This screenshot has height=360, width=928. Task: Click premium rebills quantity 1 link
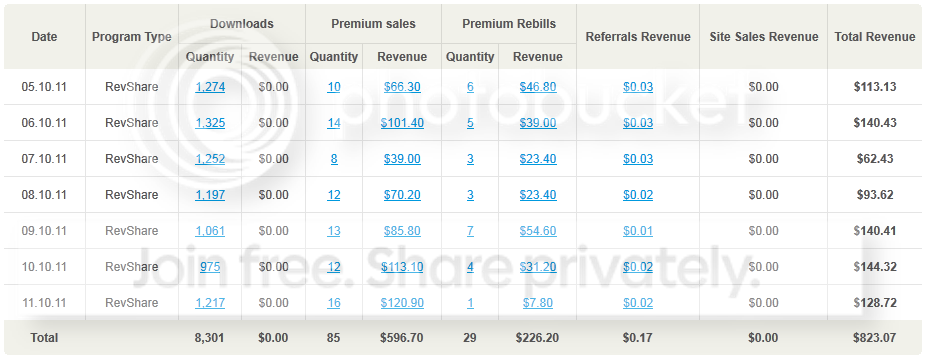coord(470,303)
